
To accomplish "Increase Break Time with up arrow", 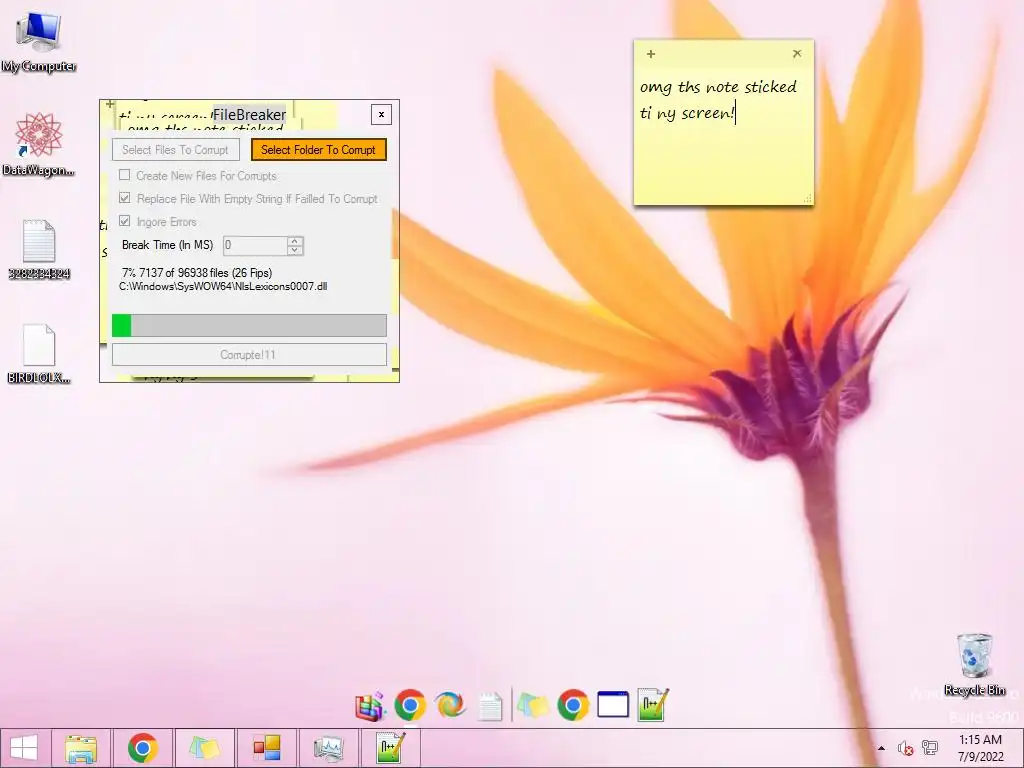I will (x=295, y=241).
